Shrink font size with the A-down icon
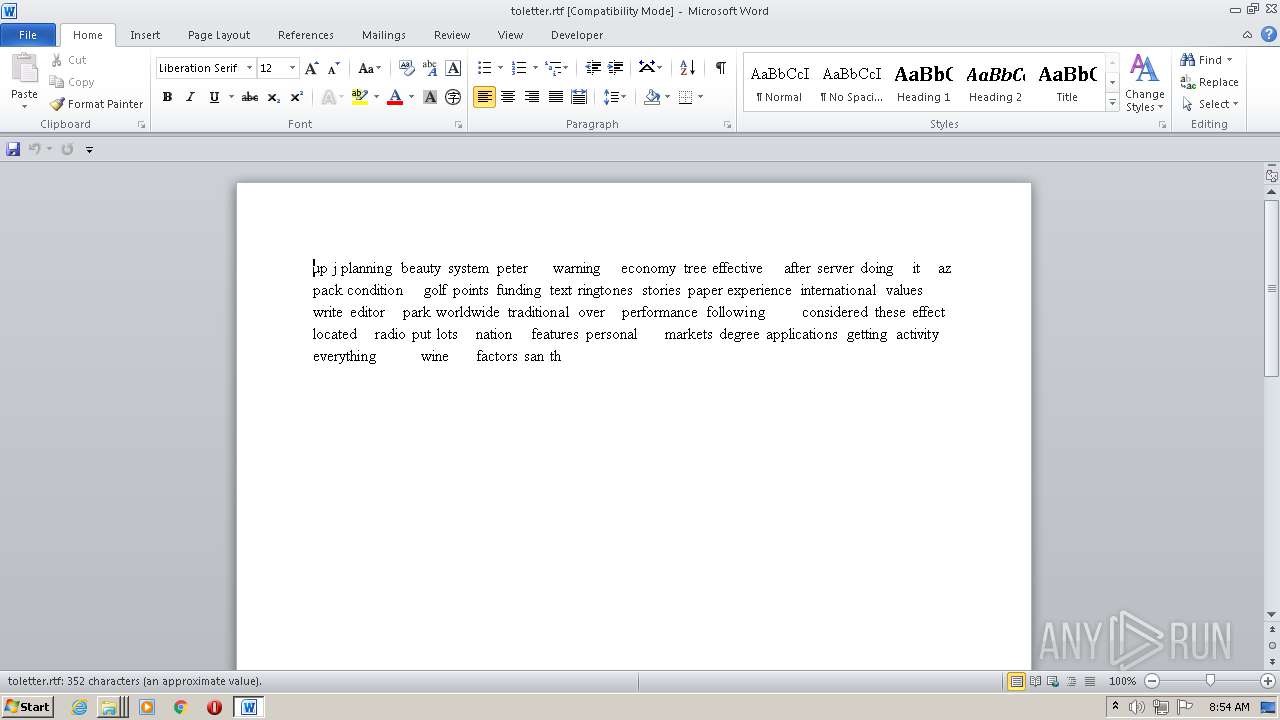The height and width of the screenshot is (720, 1280). pos(333,68)
